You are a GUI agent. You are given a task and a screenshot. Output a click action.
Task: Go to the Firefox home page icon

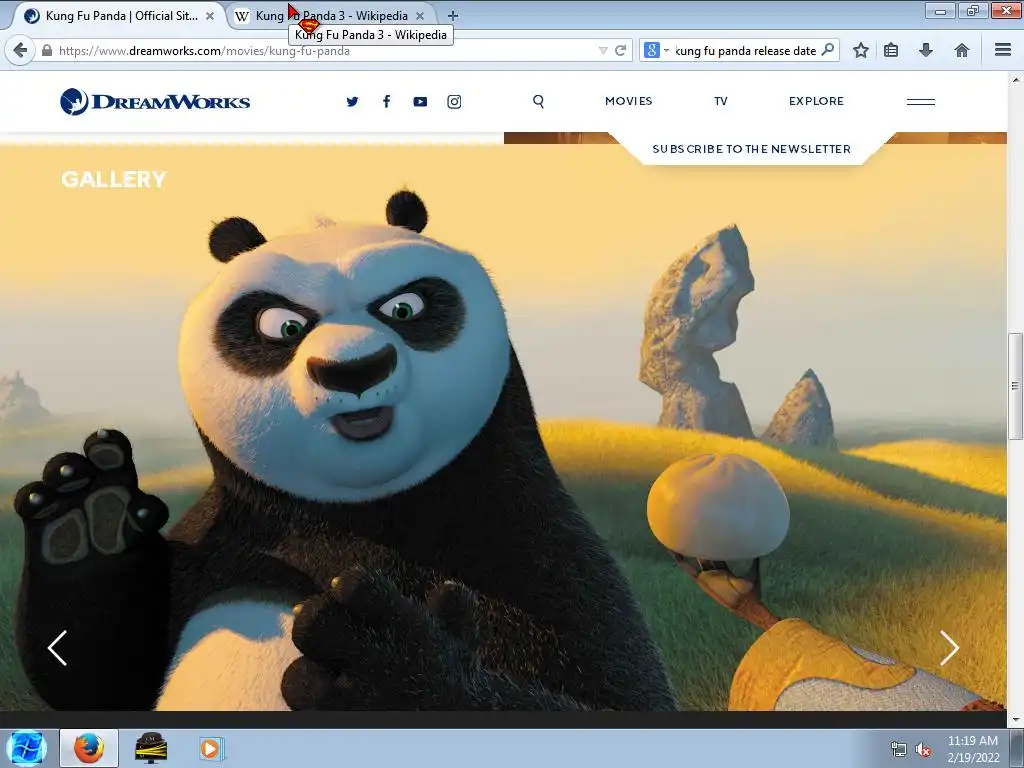pos(961,50)
